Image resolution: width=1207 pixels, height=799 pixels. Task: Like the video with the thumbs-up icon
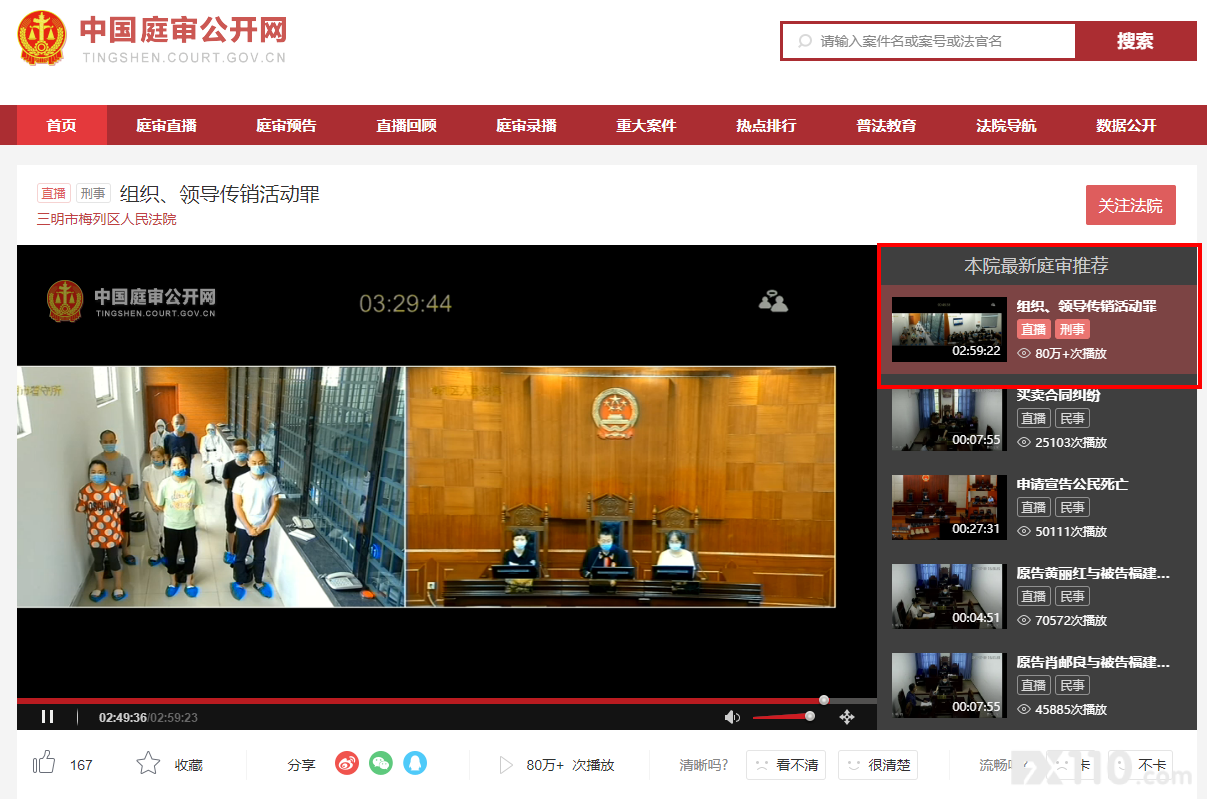[x=44, y=764]
